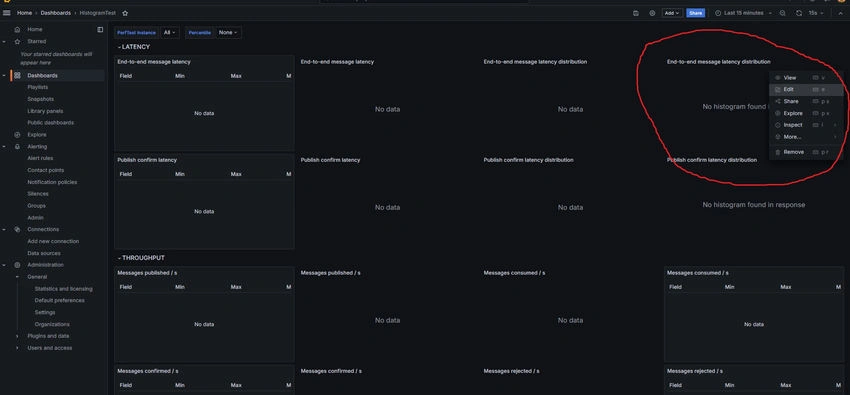Select View in the panel menu

(x=806, y=78)
